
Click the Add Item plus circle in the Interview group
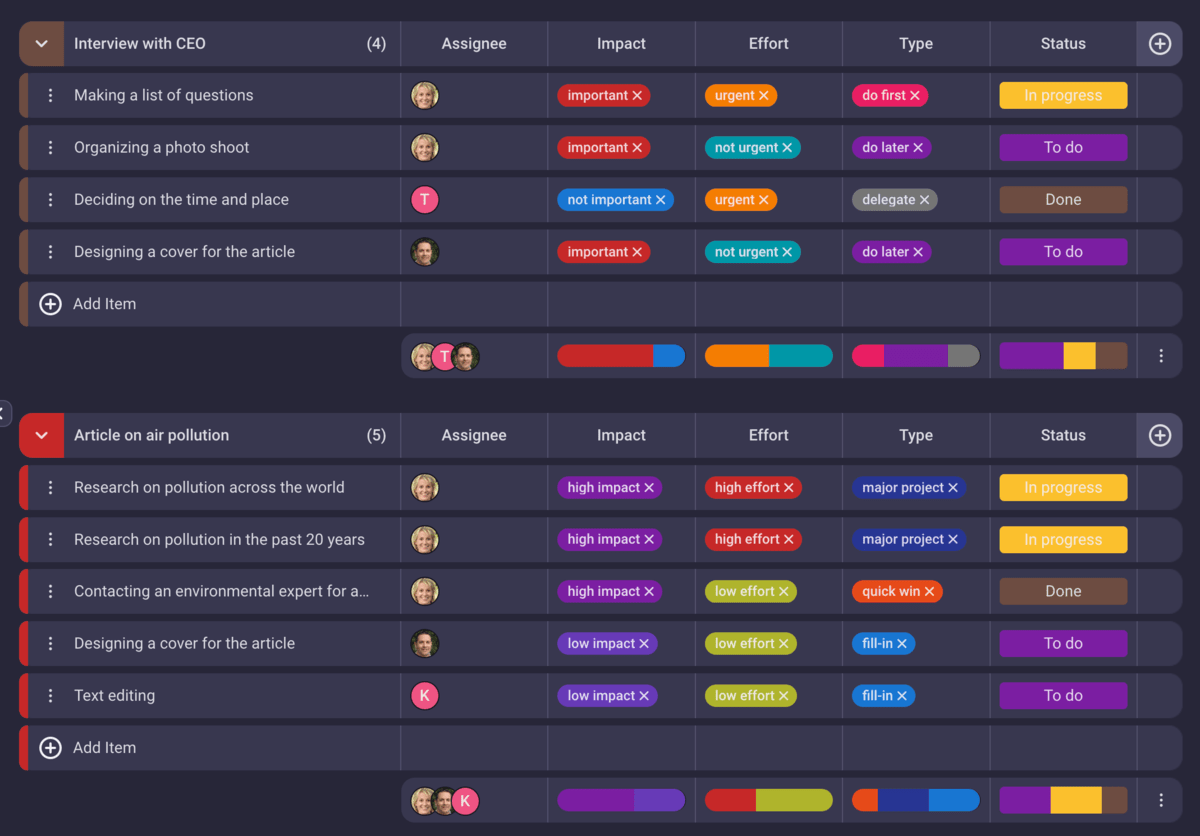click(x=50, y=303)
